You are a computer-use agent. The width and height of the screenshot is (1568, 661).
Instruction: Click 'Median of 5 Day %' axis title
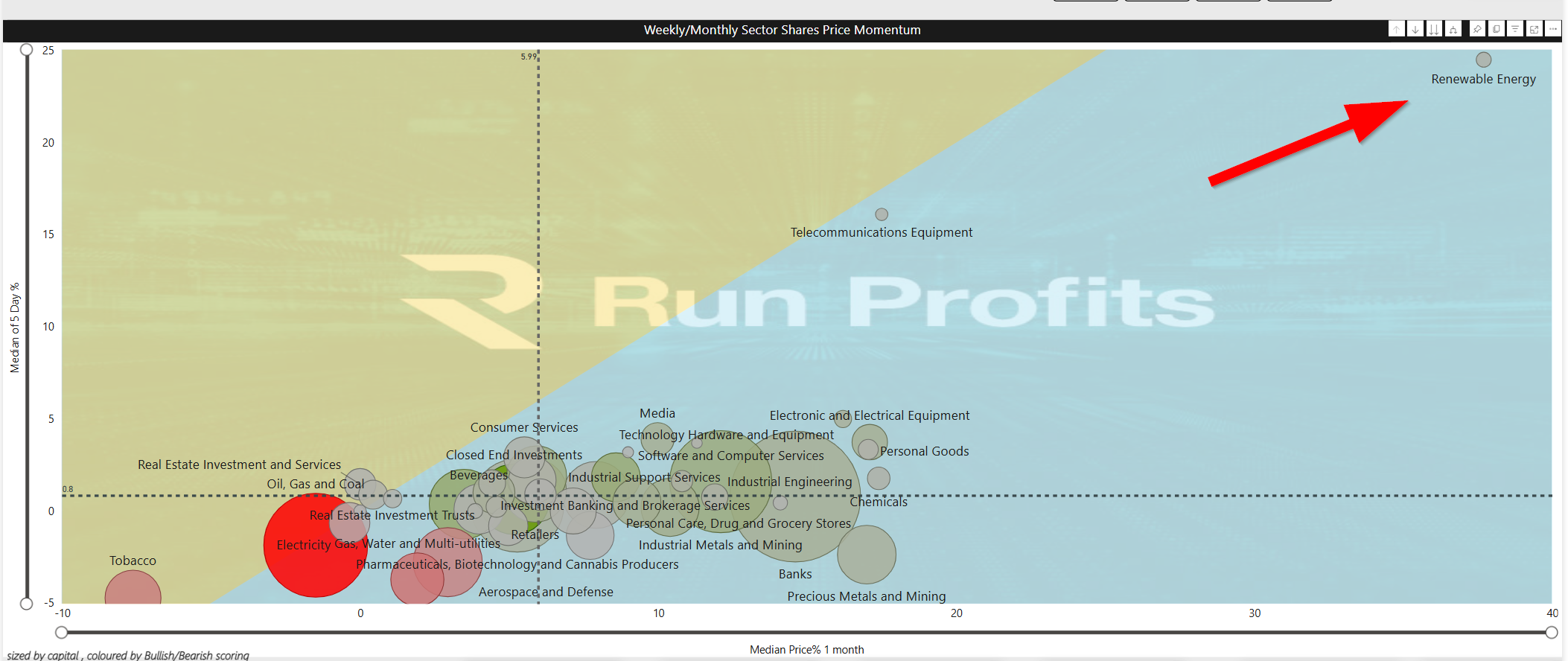pos(15,328)
